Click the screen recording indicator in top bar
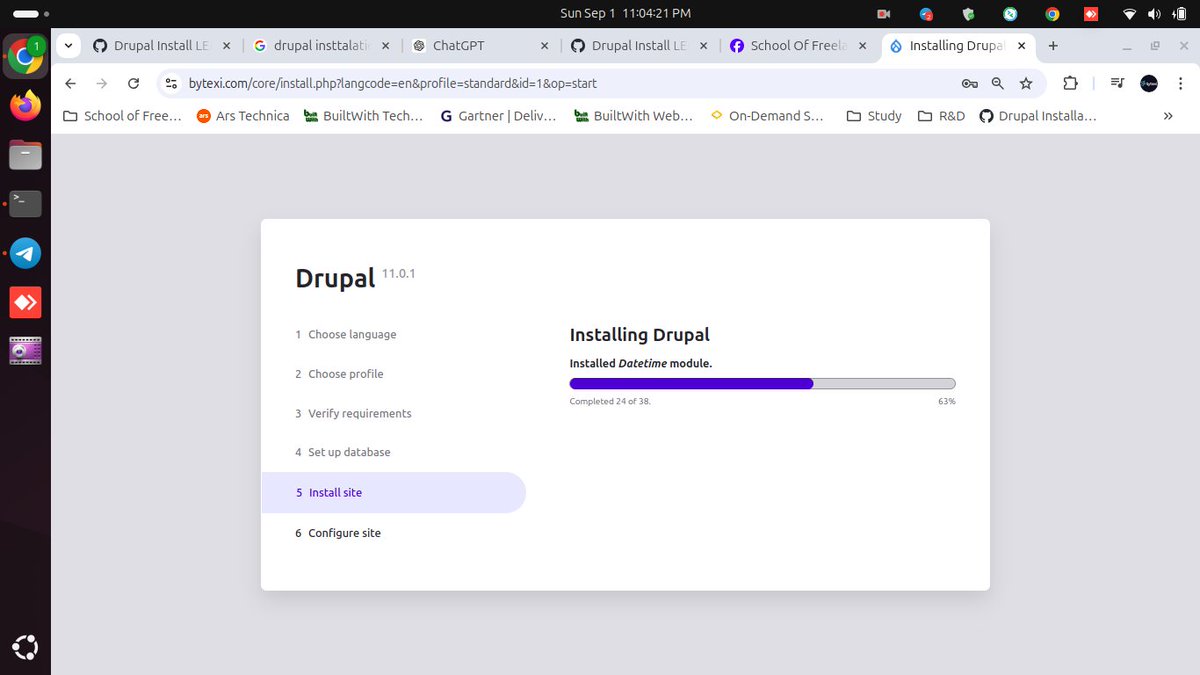Screen dimensions: 1200x675 point(884,14)
